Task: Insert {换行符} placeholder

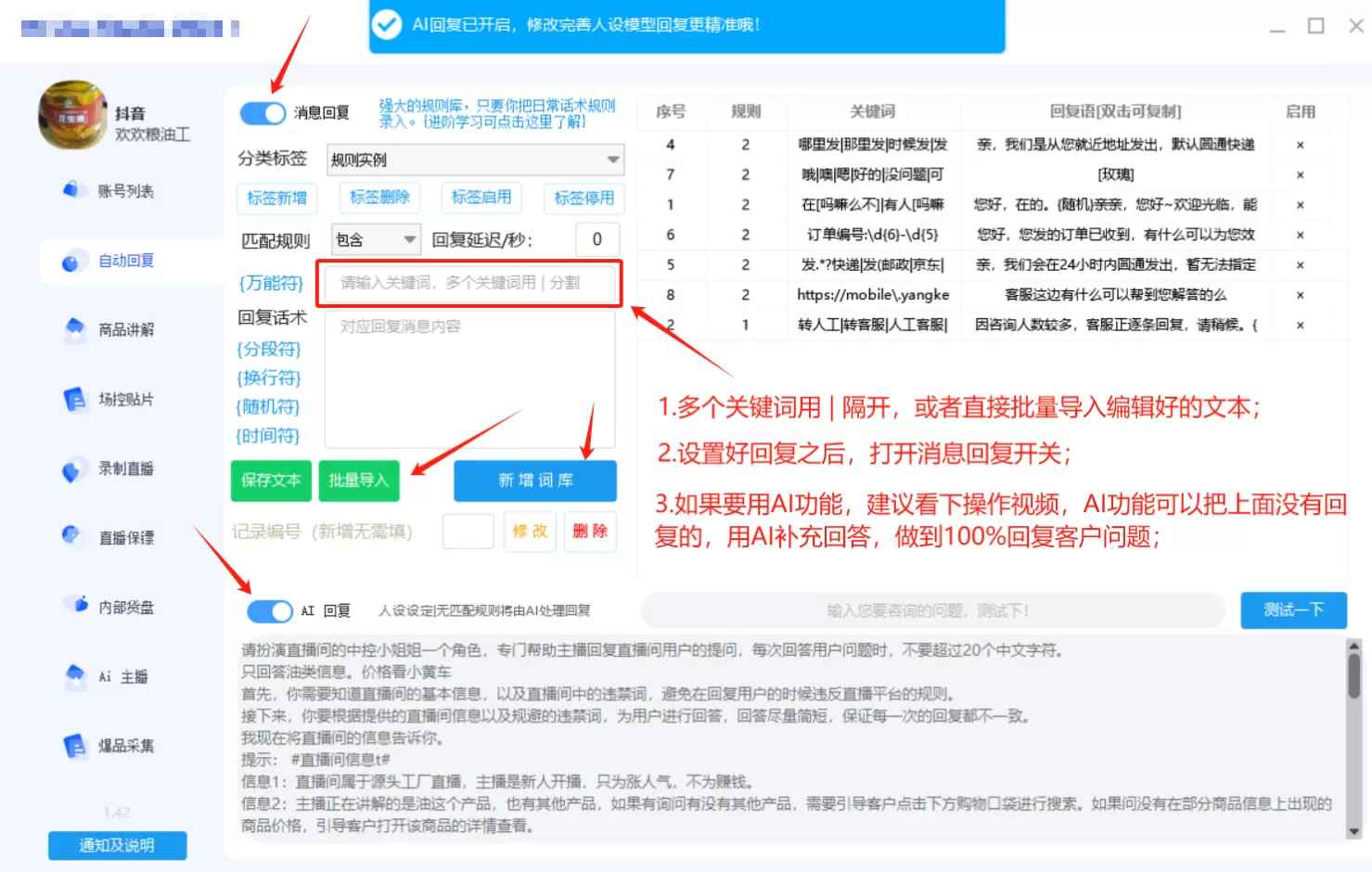Action: 269,378
